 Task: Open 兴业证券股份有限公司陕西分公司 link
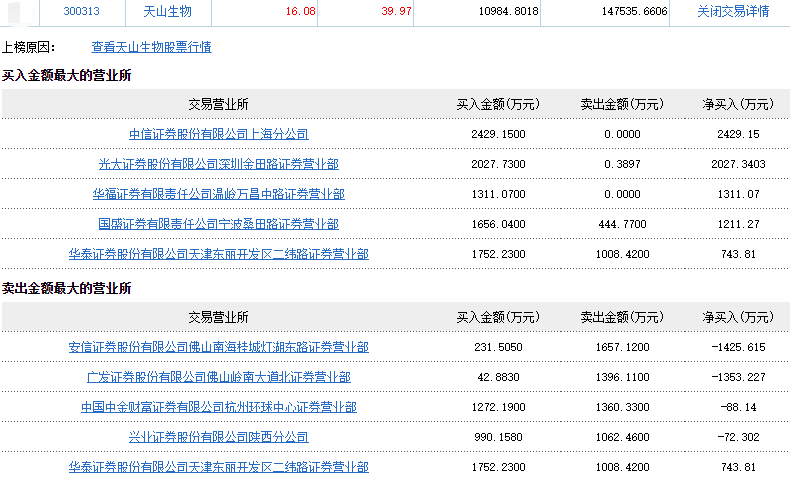pyautogui.click(x=219, y=437)
